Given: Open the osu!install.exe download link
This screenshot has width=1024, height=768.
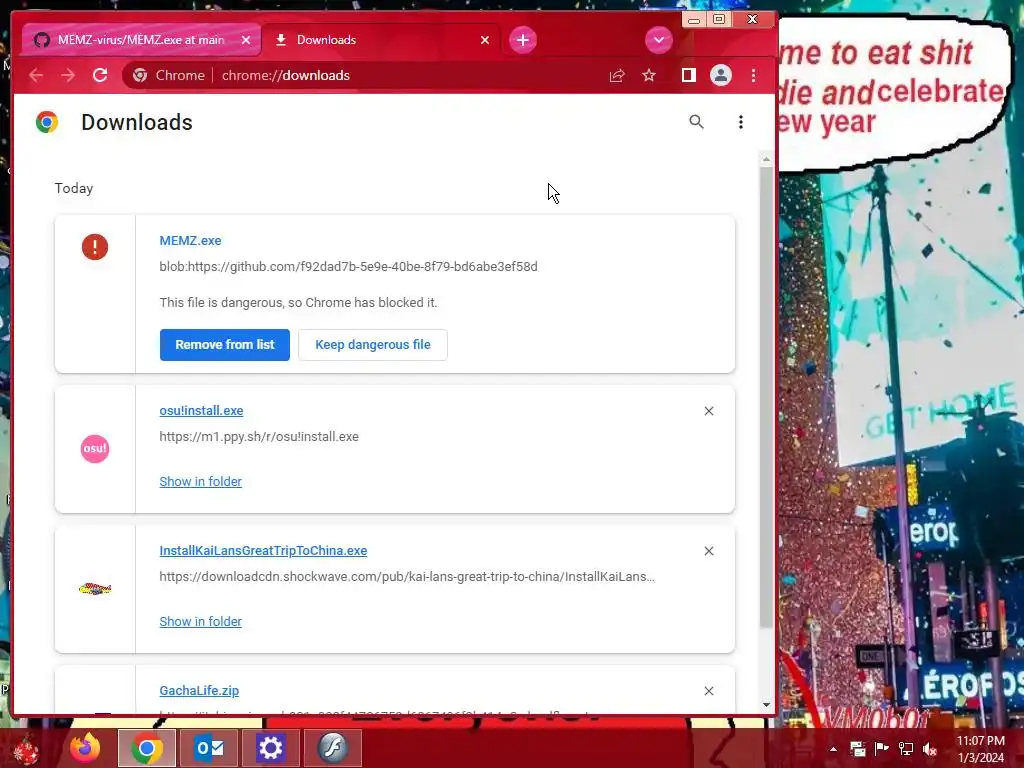Looking at the screenshot, I should (x=201, y=411).
